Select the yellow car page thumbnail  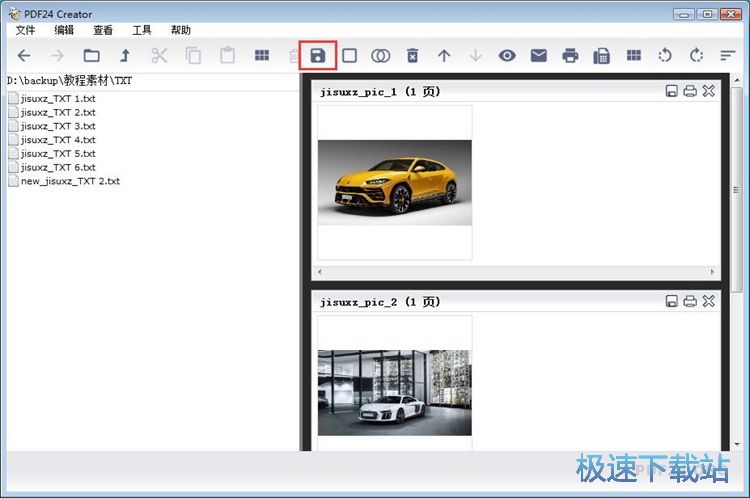(394, 182)
